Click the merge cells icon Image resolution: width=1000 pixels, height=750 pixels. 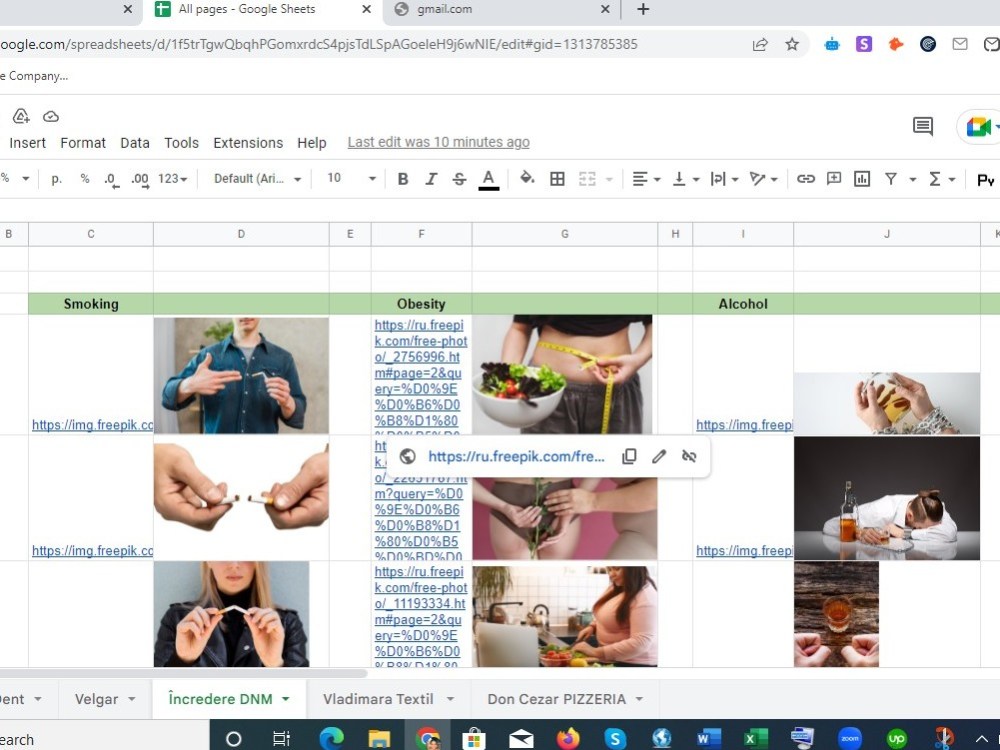(x=587, y=179)
